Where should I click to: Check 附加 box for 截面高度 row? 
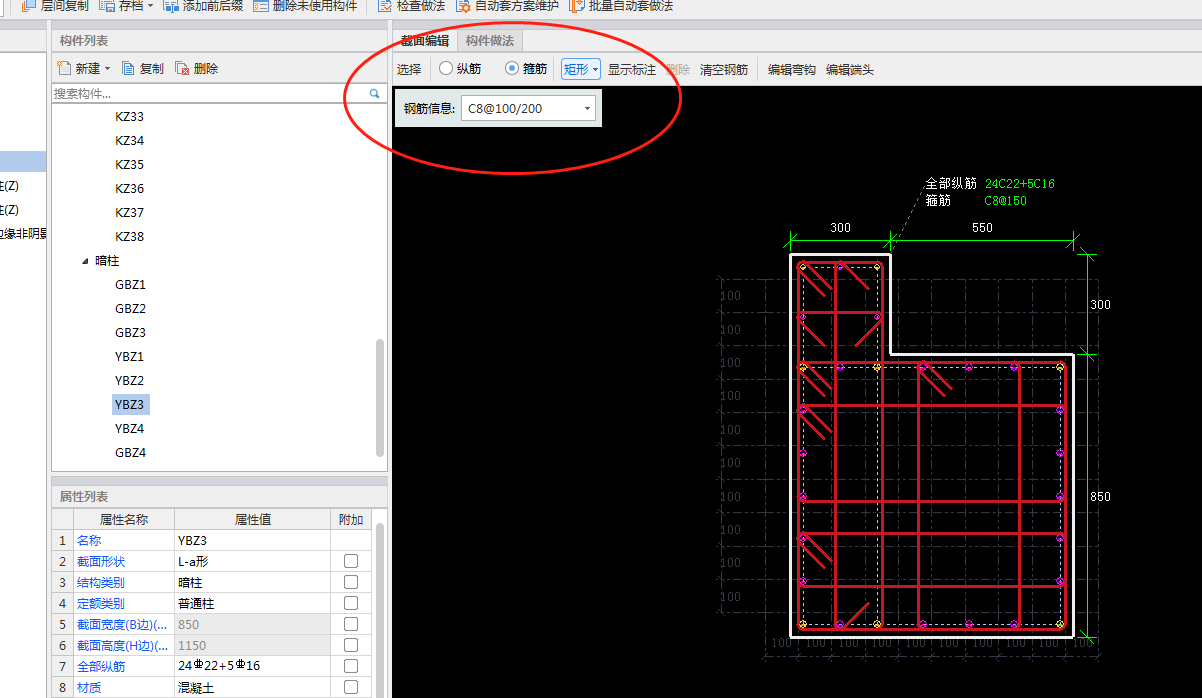[351, 645]
